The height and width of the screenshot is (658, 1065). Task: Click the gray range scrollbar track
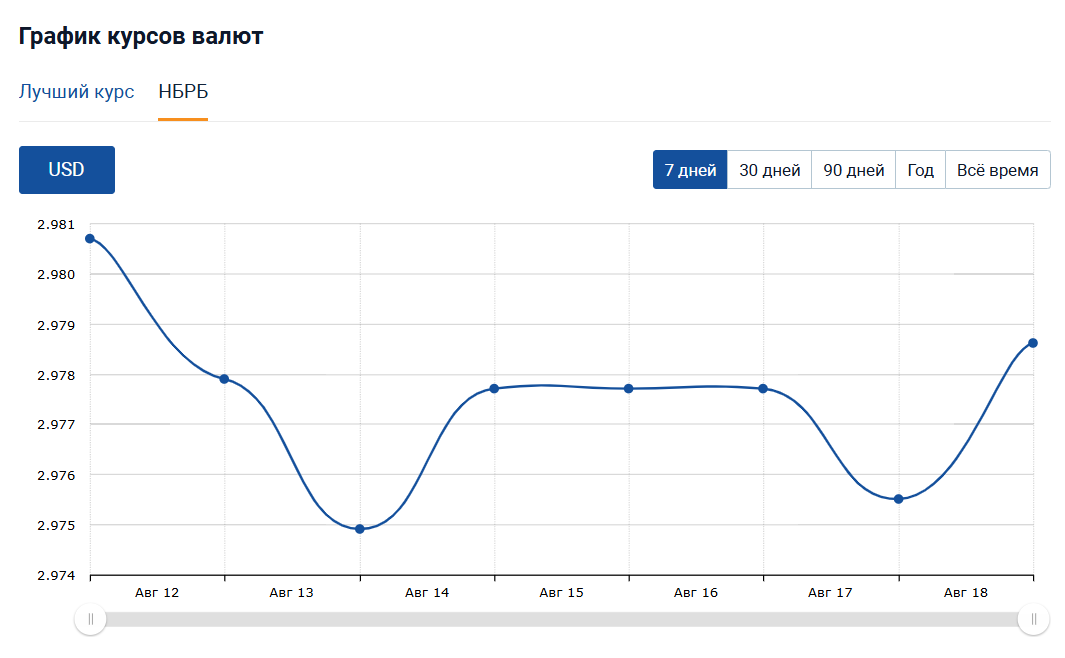560,620
